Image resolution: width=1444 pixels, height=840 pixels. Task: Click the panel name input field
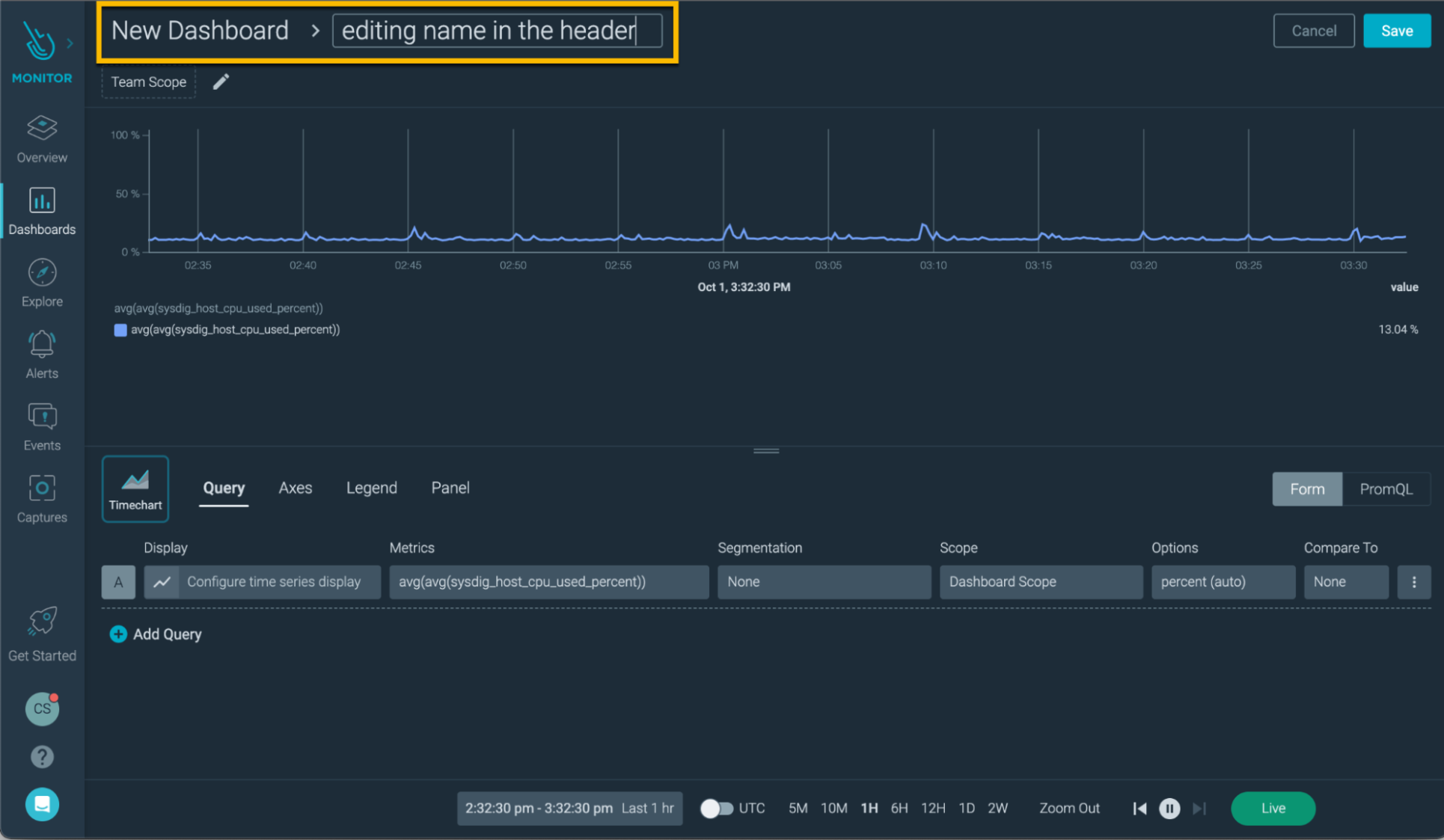(x=496, y=31)
